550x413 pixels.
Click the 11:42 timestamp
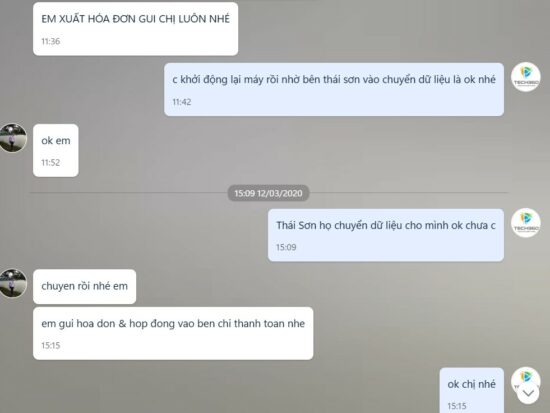pyautogui.click(x=182, y=102)
